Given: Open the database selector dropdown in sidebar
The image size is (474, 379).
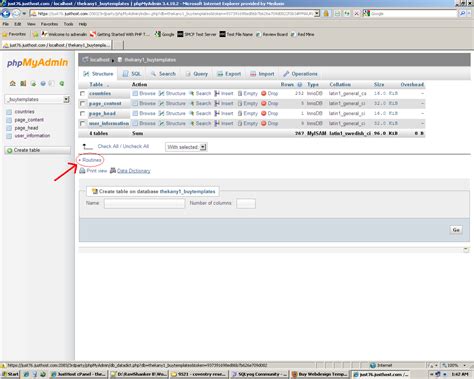Looking at the screenshot, I should click(37, 99).
